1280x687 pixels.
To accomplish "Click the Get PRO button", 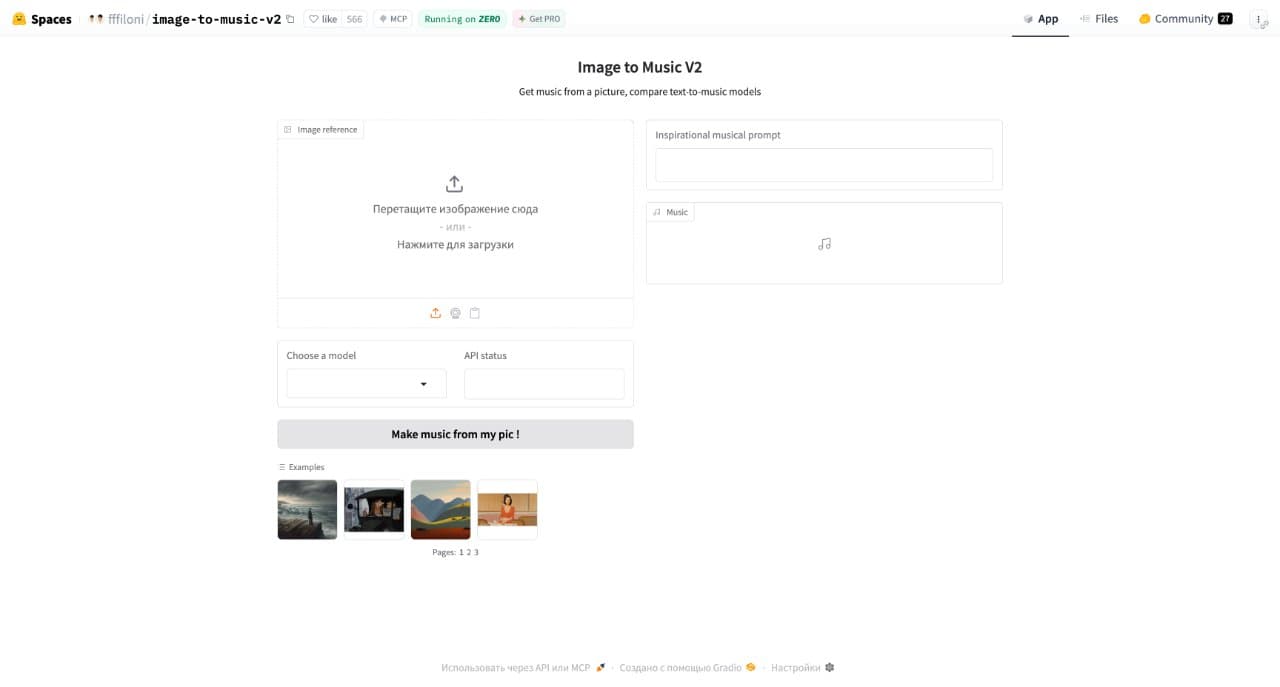I will pos(539,19).
